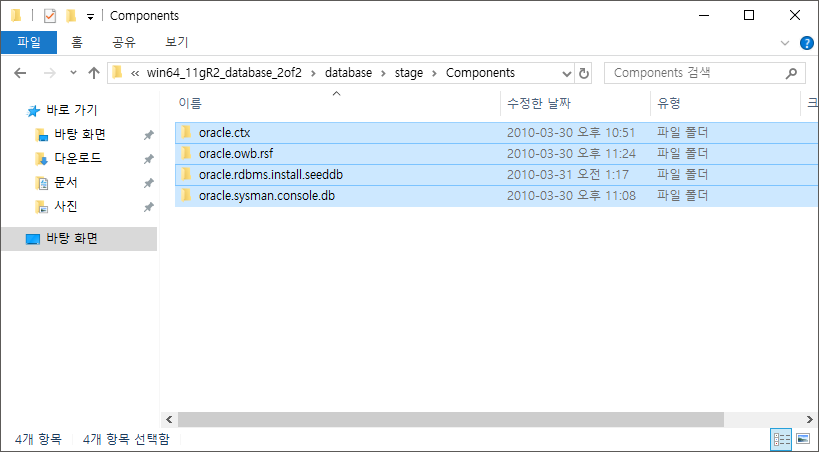Open 바탕 화면 under 바로 가기
Image resolution: width=819 pixels, height=452 pixels.
pyautogui.click(x=80, y=134)
